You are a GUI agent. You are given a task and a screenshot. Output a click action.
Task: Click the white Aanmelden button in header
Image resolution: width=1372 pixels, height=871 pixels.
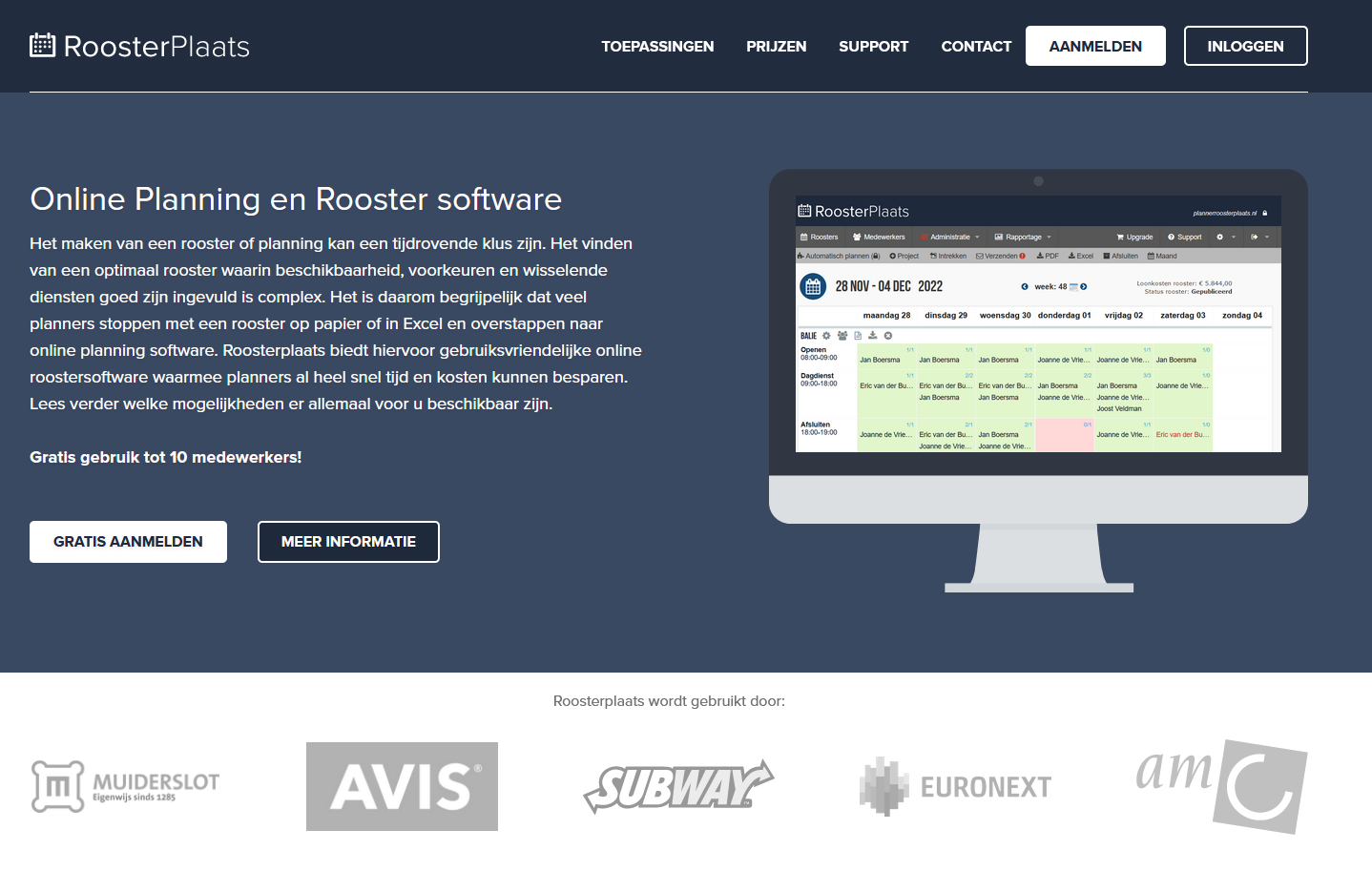click(x=1095, y=46)
